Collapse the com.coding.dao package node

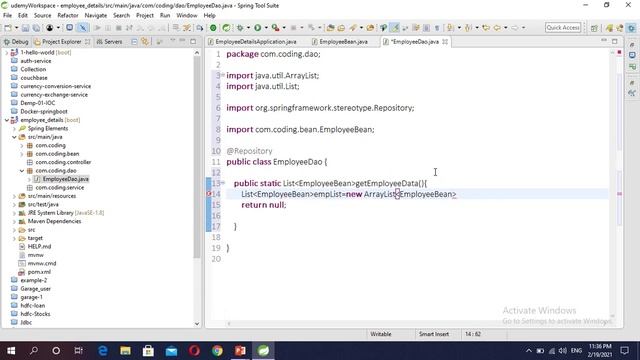coord(22,171)
